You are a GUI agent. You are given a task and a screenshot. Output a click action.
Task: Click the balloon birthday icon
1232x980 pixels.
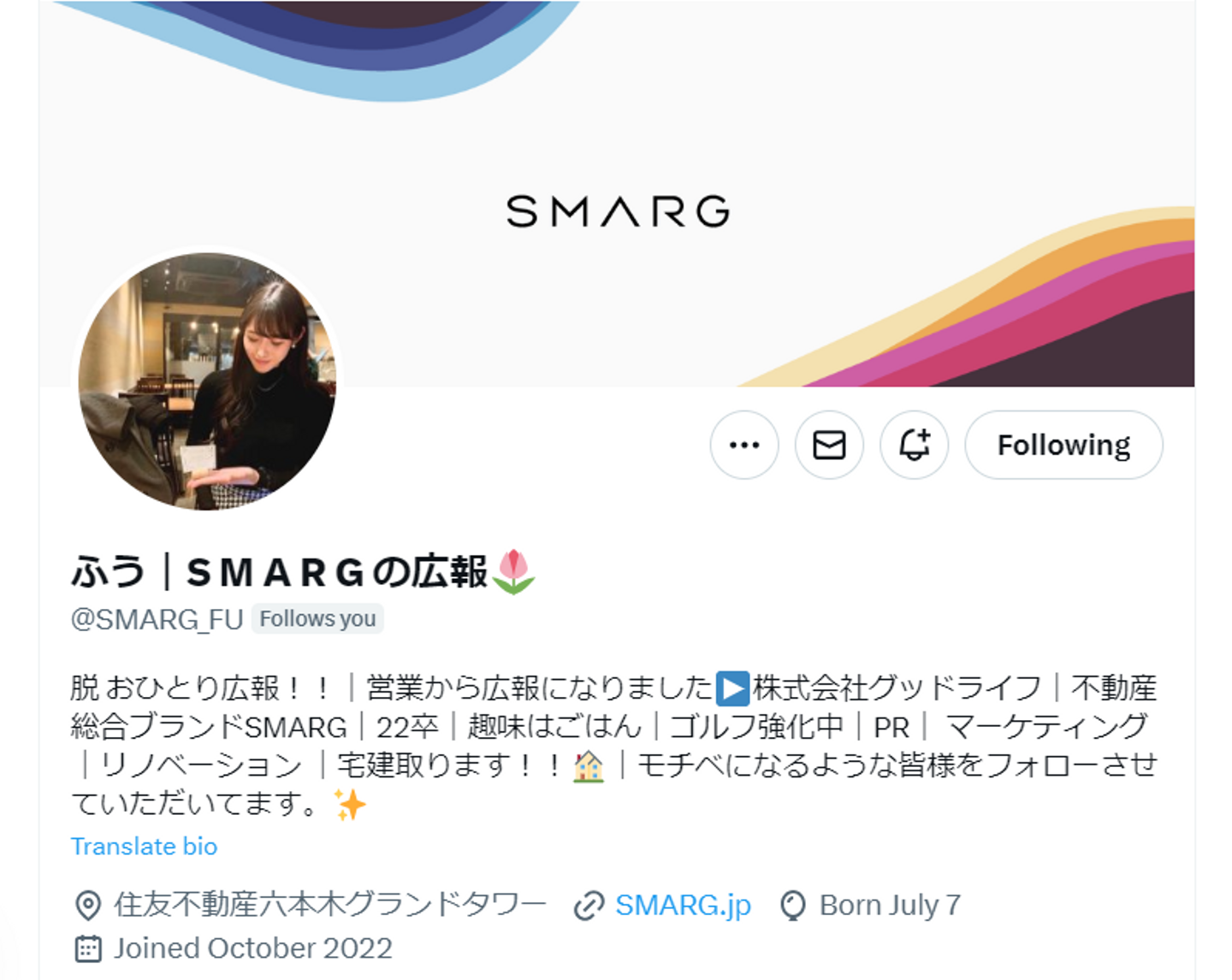click(x=793, y=906)
